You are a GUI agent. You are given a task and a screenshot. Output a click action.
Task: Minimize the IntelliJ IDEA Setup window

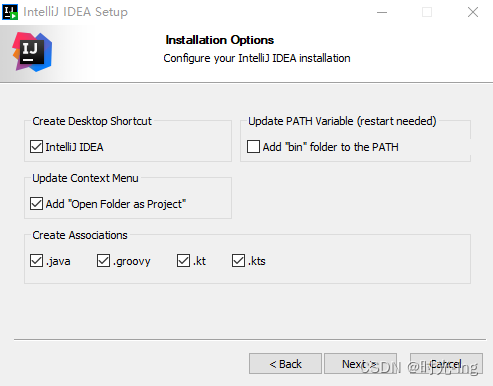tap(382, 12)
